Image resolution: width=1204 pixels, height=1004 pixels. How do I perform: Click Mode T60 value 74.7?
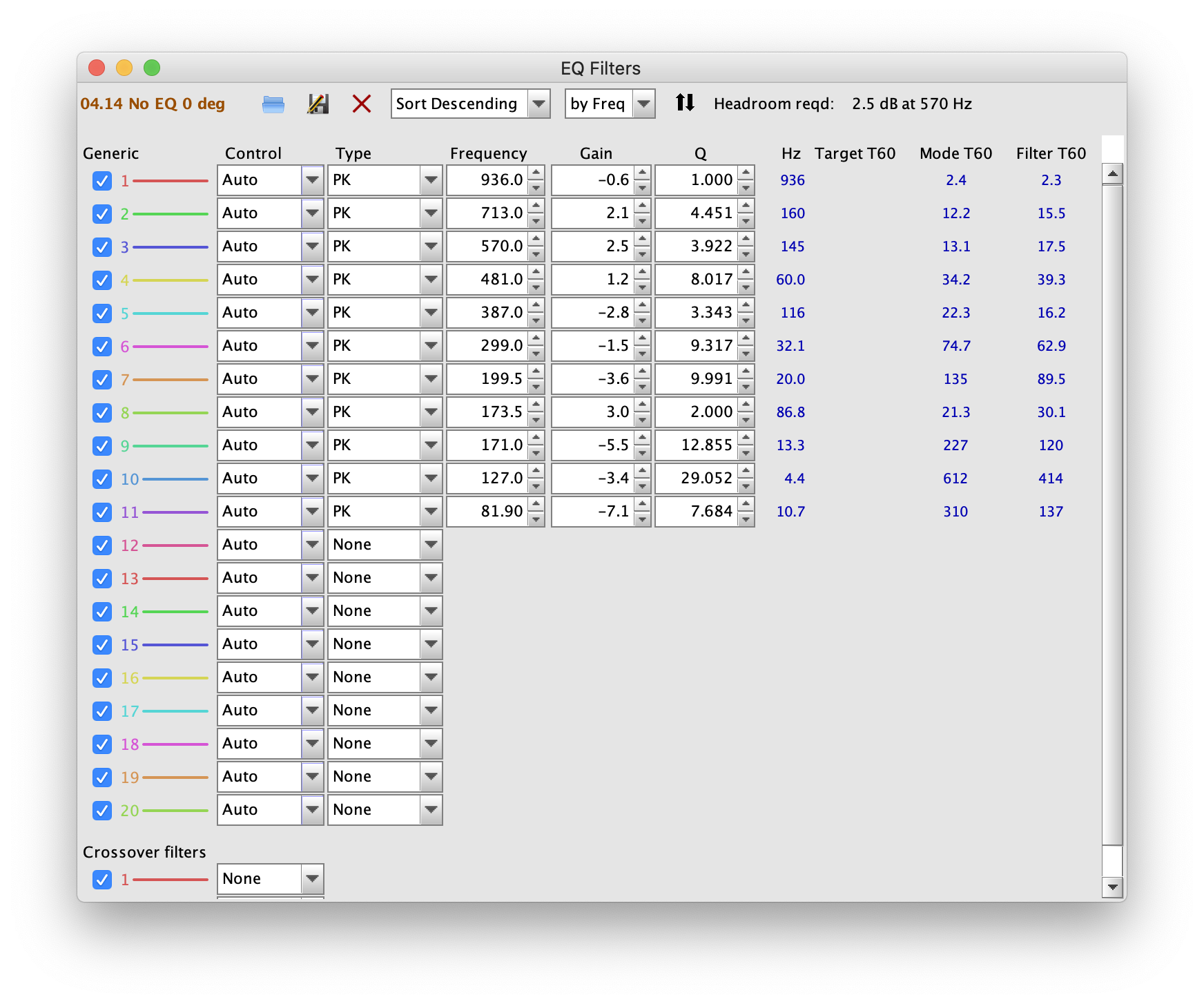click(956, 346)
